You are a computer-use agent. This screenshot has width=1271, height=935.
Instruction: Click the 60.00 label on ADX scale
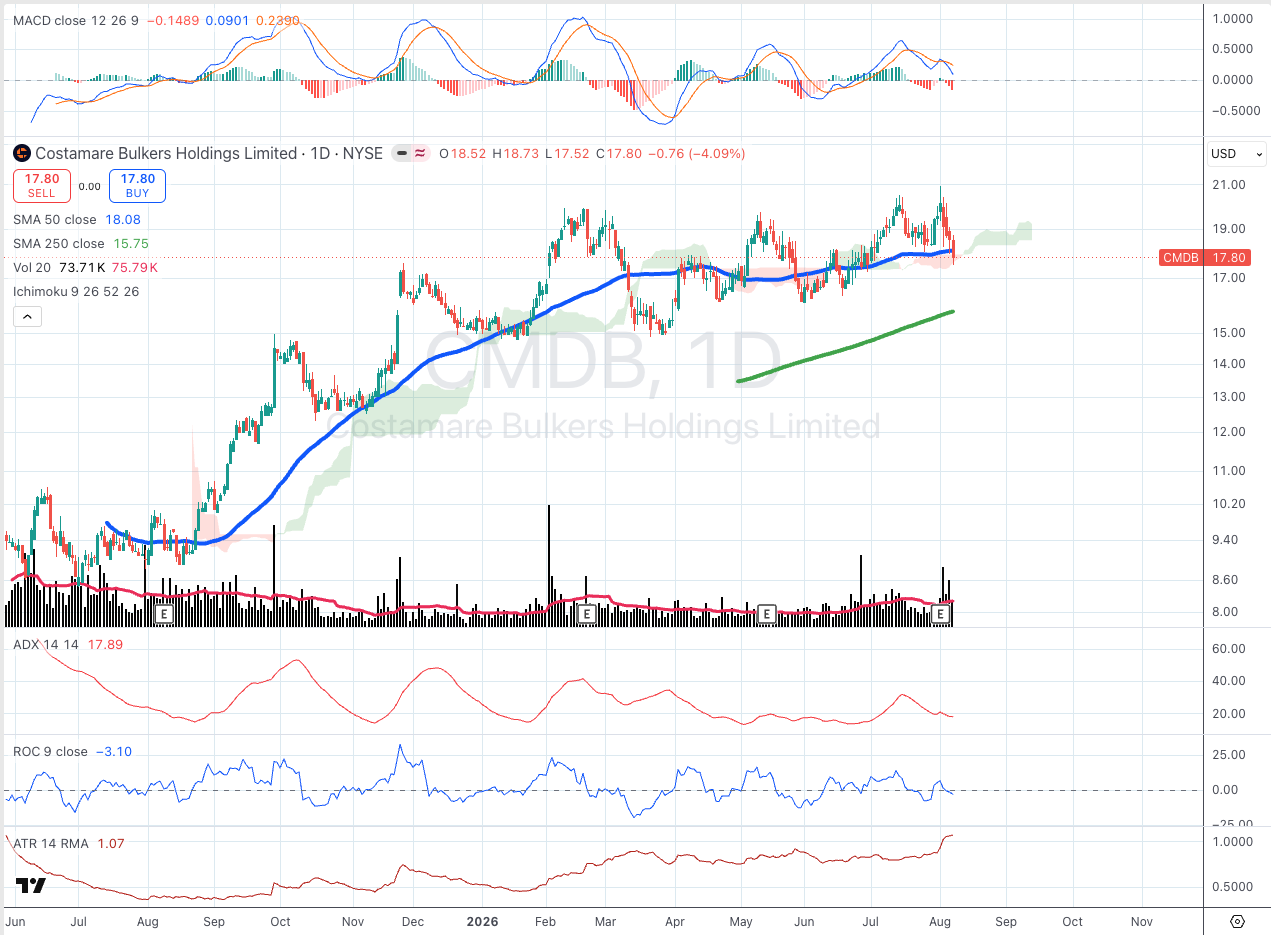(1228, 649)
